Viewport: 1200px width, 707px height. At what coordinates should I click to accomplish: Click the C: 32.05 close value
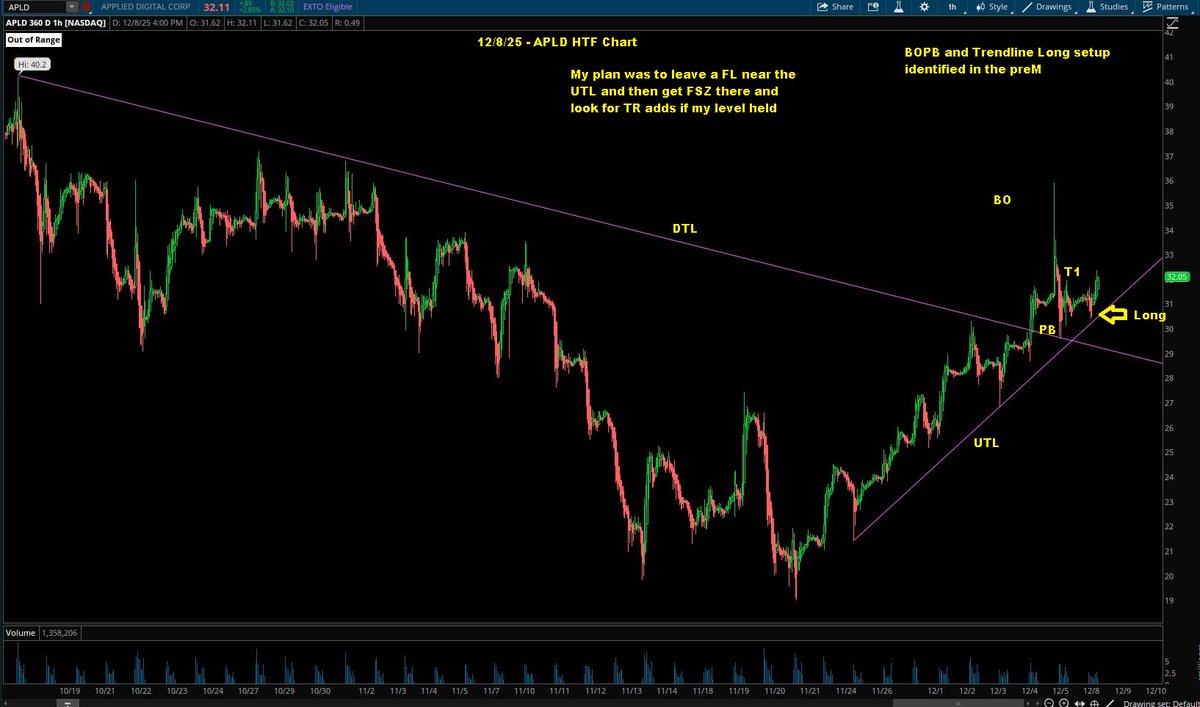314,23
